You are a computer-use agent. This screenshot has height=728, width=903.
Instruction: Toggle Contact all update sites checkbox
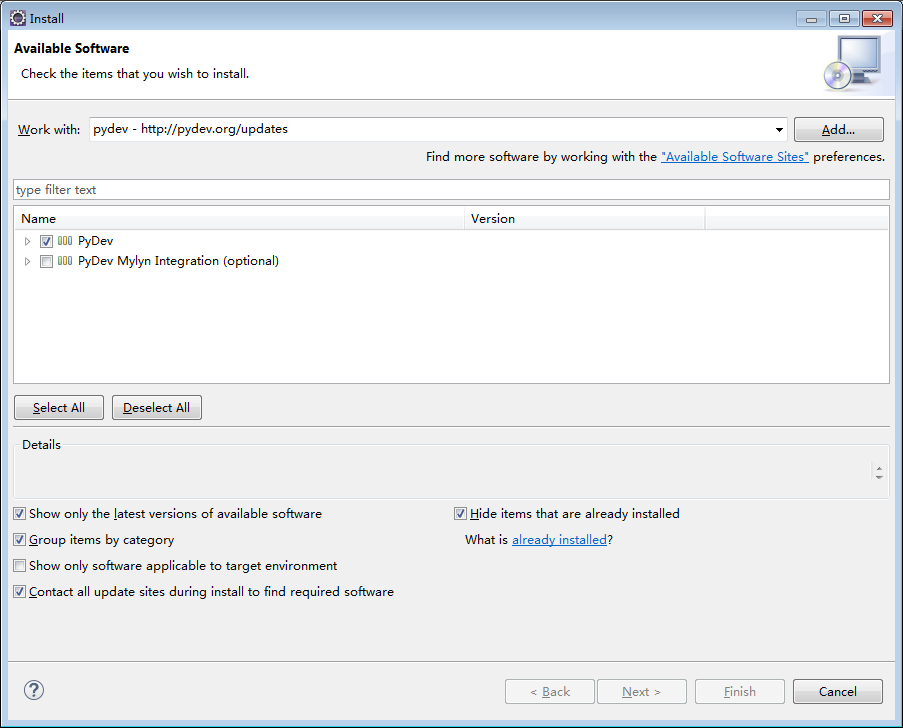20,592
